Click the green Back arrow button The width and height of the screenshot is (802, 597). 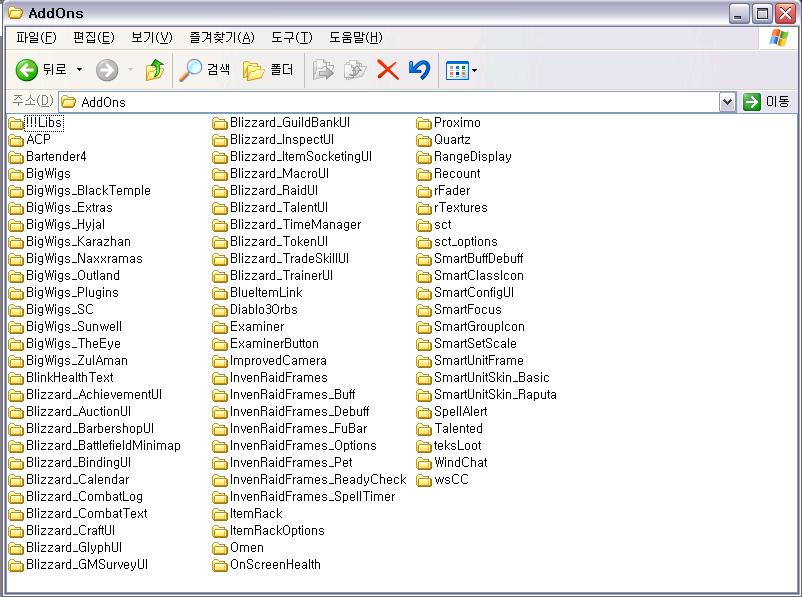pos(27,70)
